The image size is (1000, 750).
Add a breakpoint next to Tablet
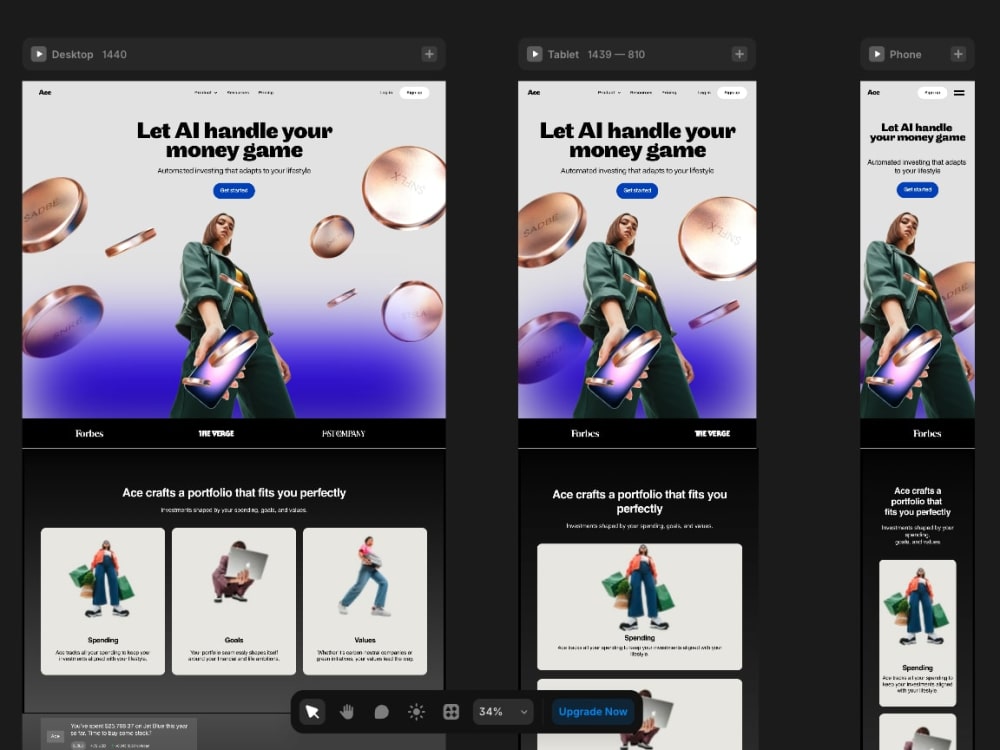pos(739,54)
